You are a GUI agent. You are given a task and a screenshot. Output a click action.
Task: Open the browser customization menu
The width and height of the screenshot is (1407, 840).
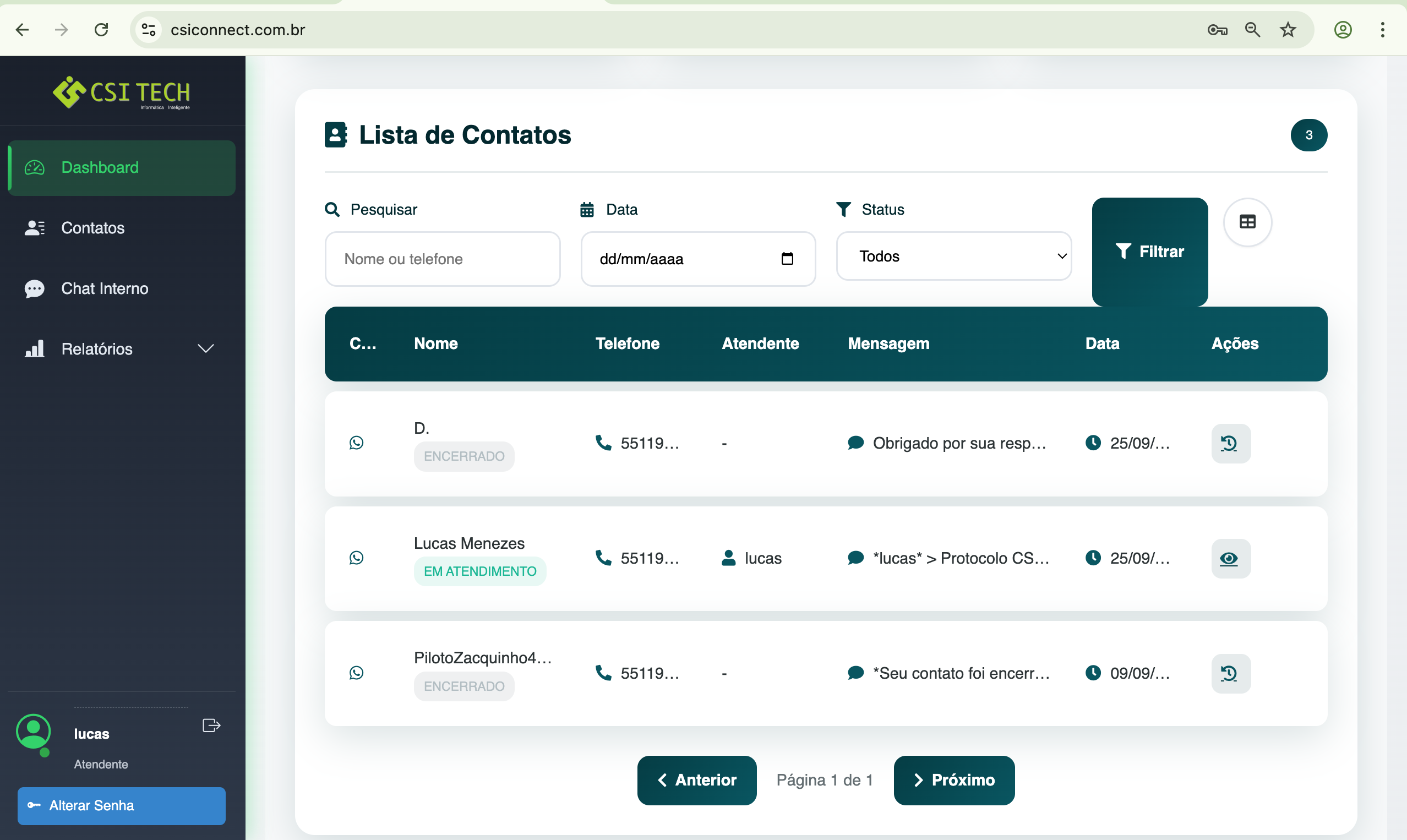coord(1383,29)
